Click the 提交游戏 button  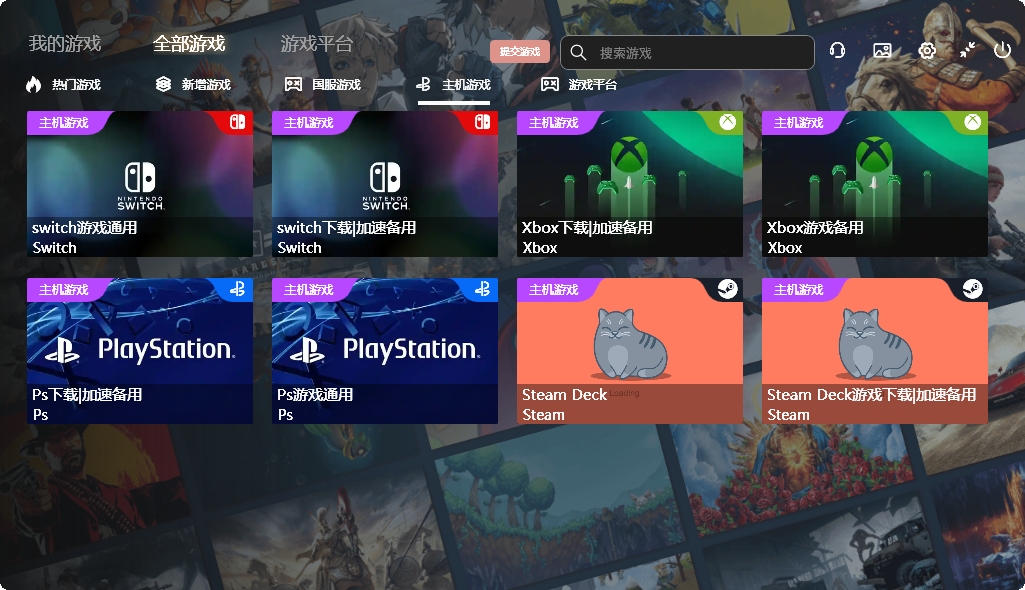520,52
